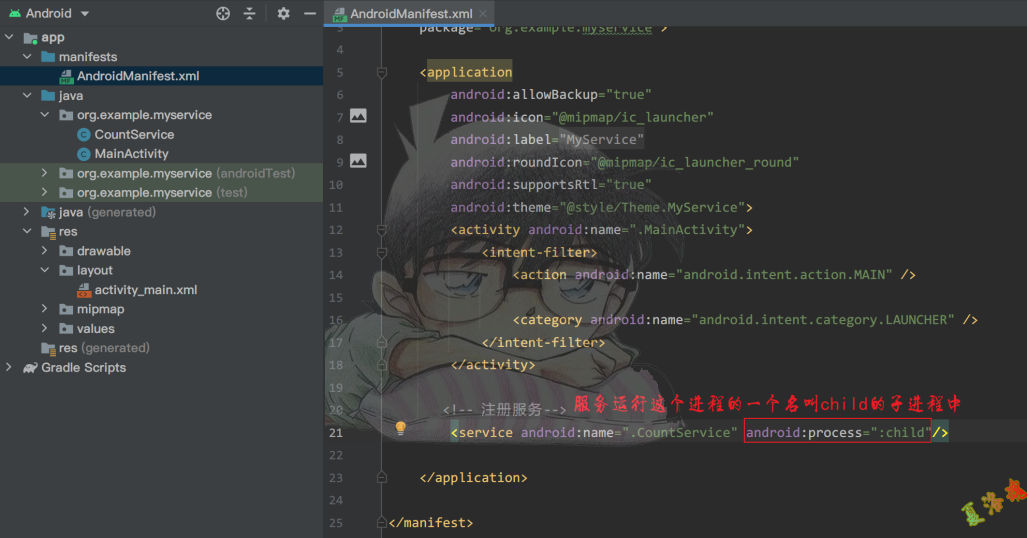
Task: Click the Select Opened File target icon
Action: 223,13
